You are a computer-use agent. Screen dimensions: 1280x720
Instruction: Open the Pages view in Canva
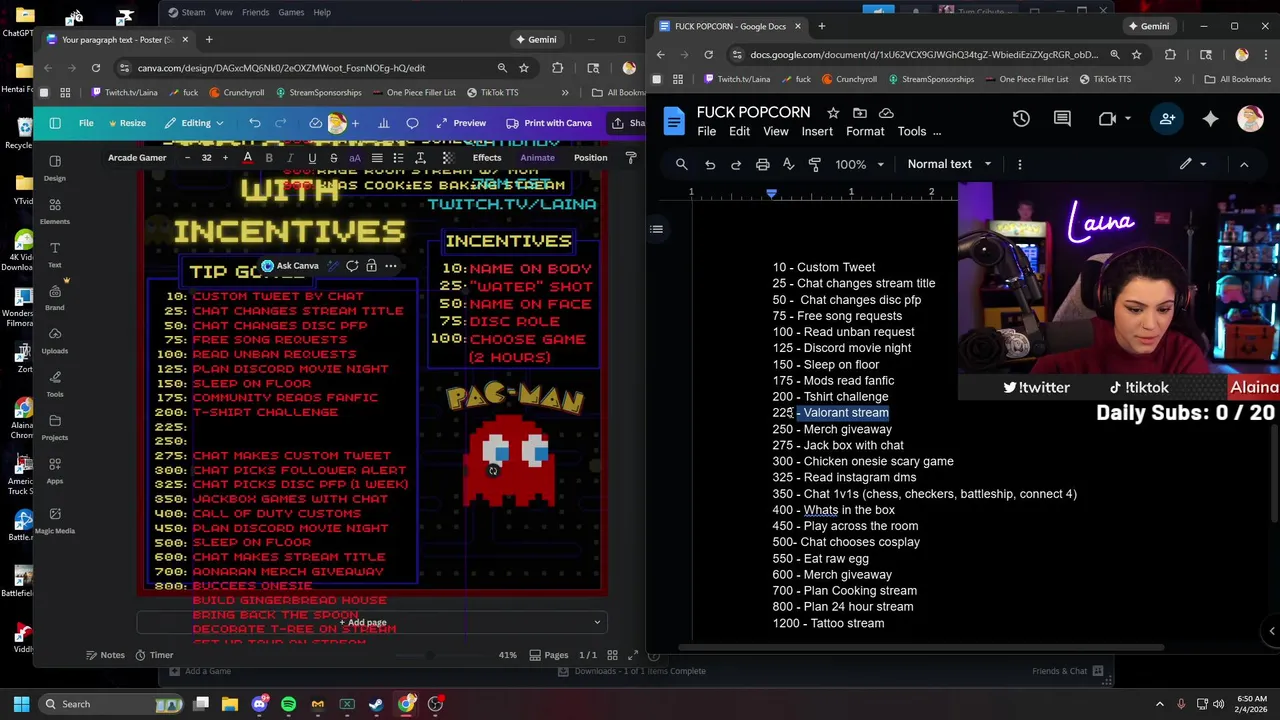(548, 655)
